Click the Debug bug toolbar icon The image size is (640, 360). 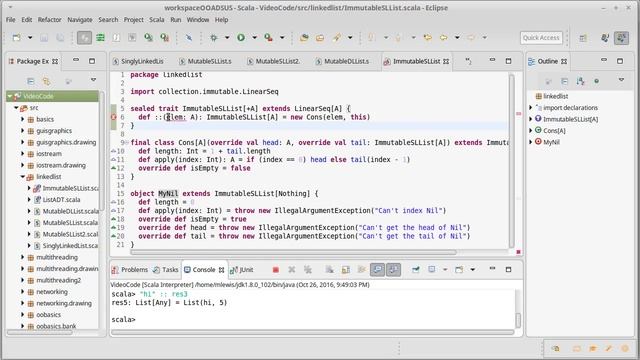(213, 38)
